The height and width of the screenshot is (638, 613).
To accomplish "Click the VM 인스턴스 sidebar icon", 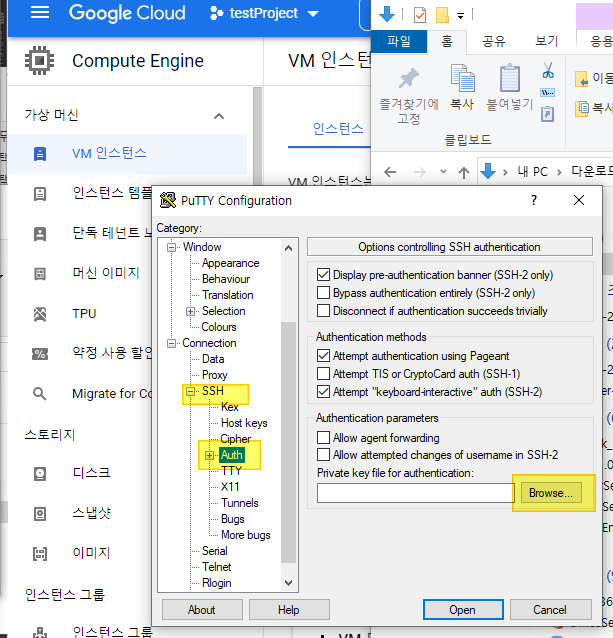I will (x=40, y=154).
